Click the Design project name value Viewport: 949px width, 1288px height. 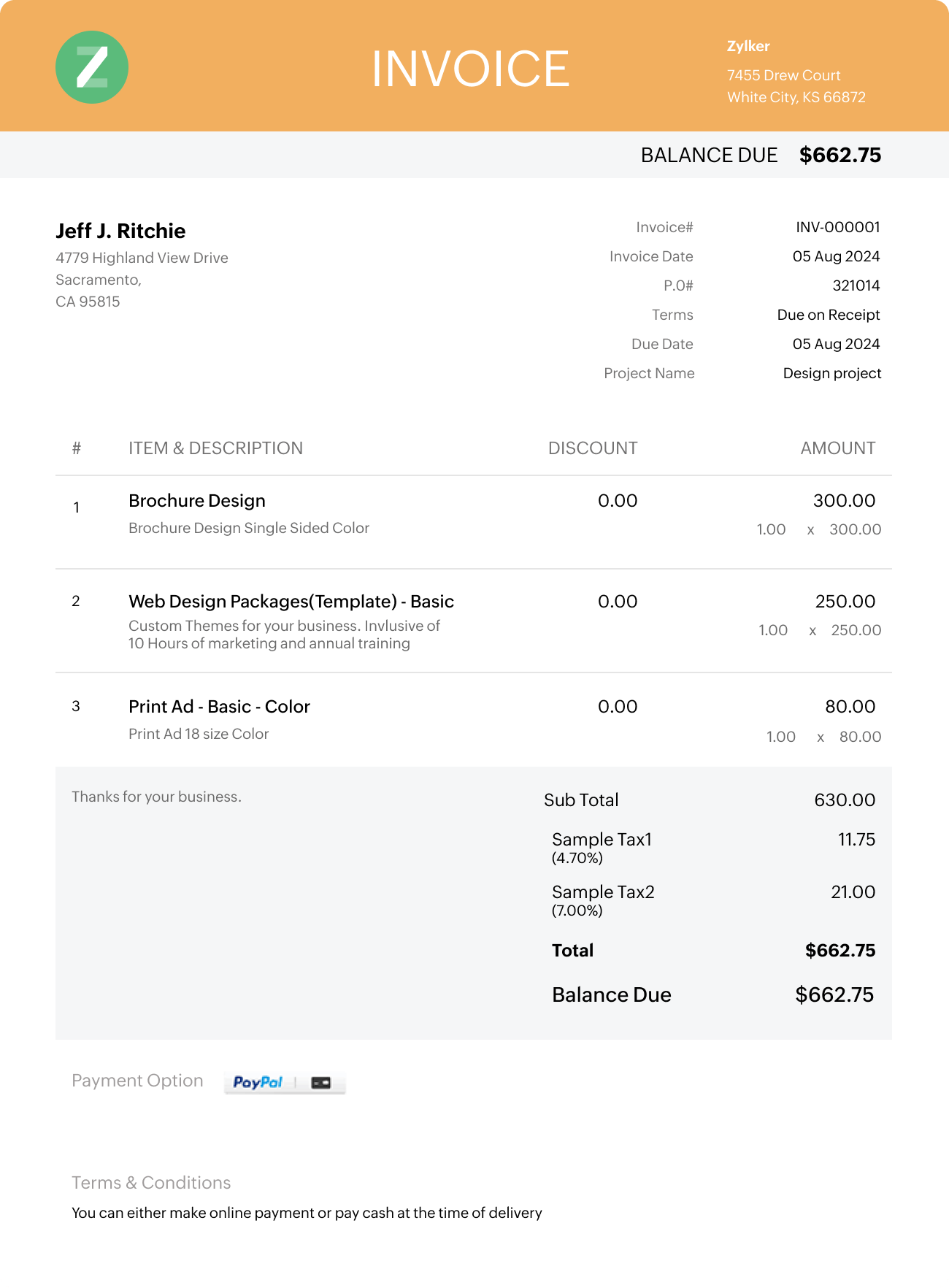832,373
